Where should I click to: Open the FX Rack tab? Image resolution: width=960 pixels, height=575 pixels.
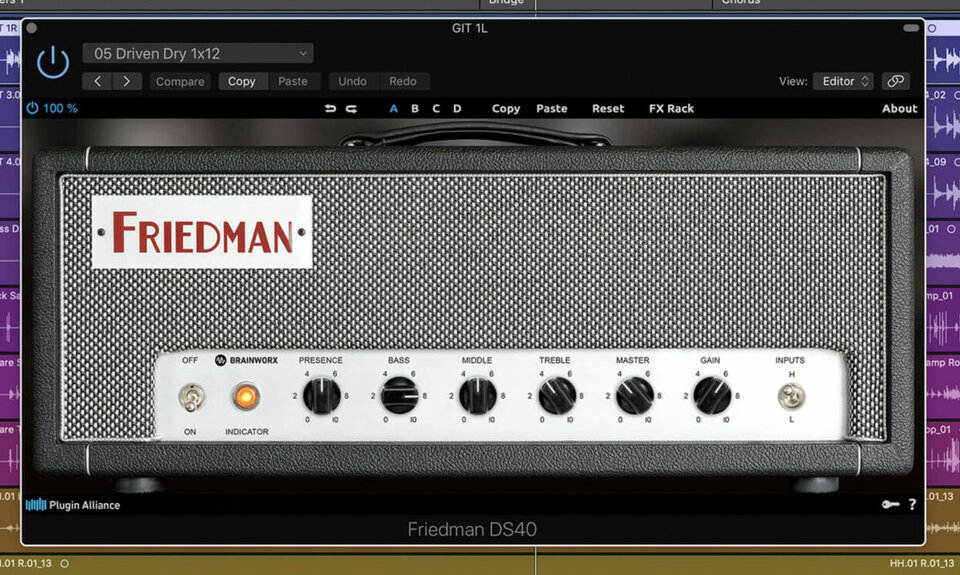[x=671, y=109]
